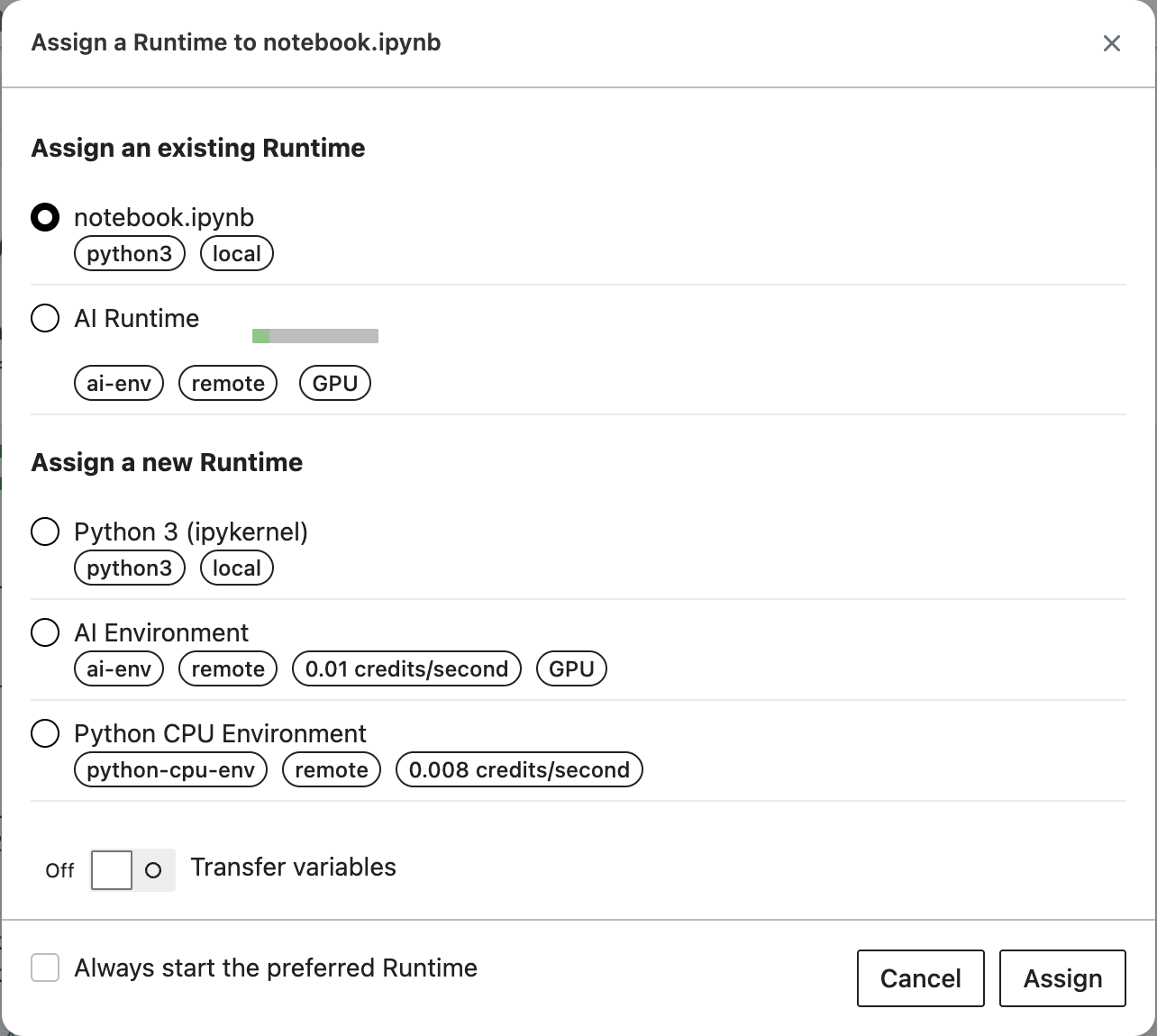1157x1036 pixels.
Task: Pick the Python CPU Environment radio button
Action: 45,733
